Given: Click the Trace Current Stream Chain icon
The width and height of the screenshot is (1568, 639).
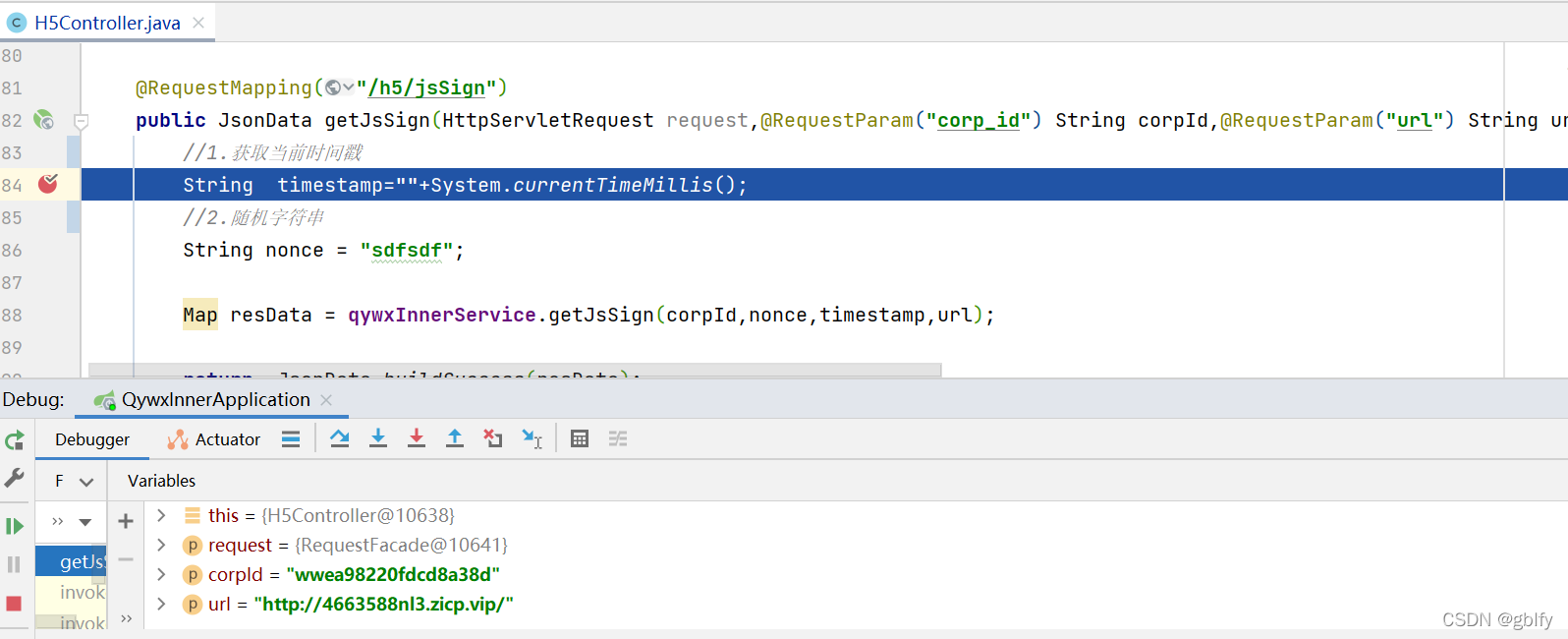Looking at the screenshot, I should coord(618,438).
